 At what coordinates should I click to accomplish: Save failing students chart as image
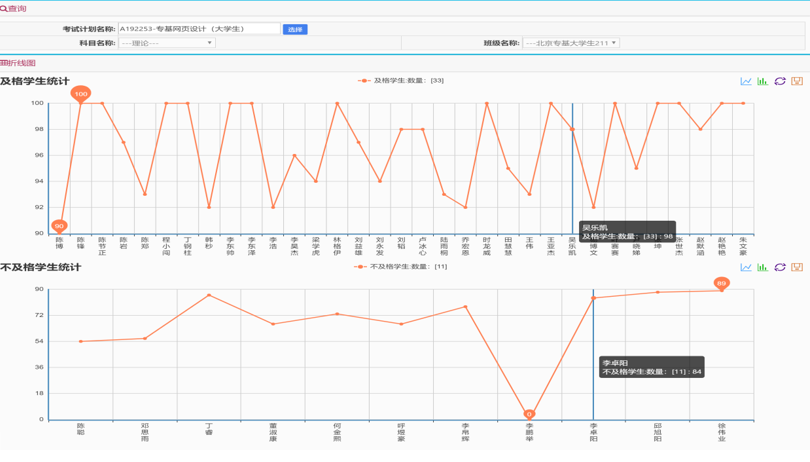coord(797,267)
